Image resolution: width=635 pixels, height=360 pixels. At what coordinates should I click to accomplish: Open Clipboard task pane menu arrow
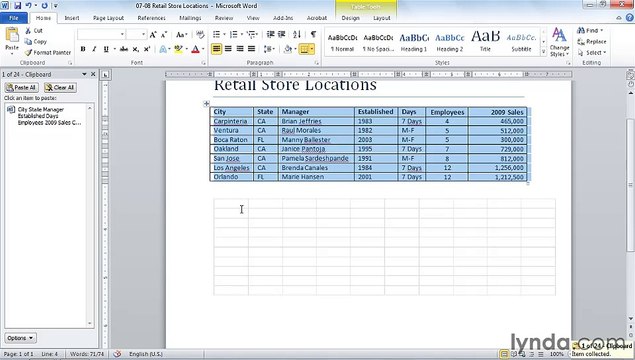click(x=84, y=75)
